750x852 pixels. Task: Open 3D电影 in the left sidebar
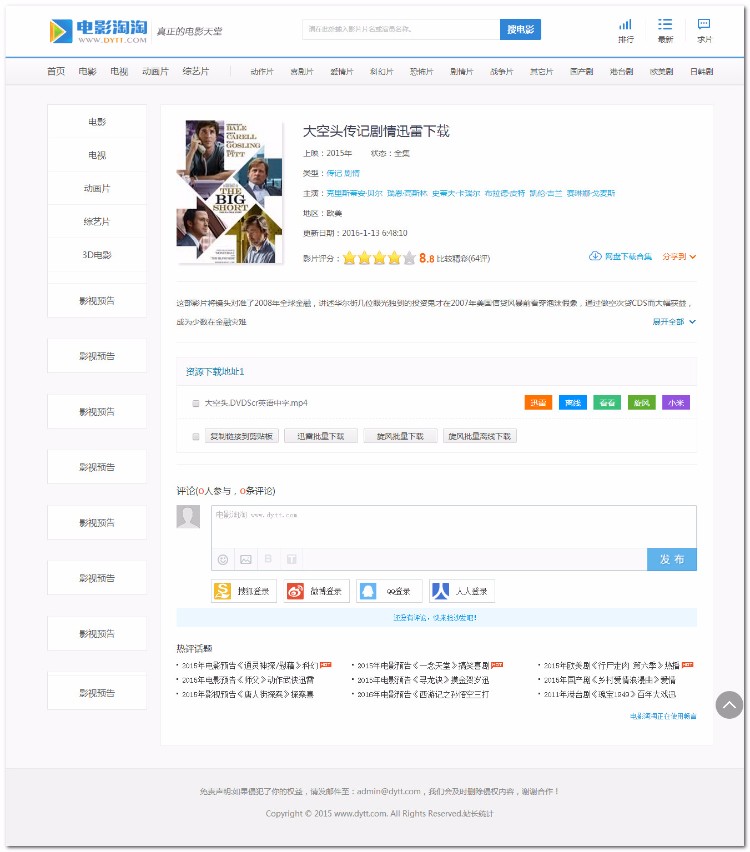click(x=97, y=255)
